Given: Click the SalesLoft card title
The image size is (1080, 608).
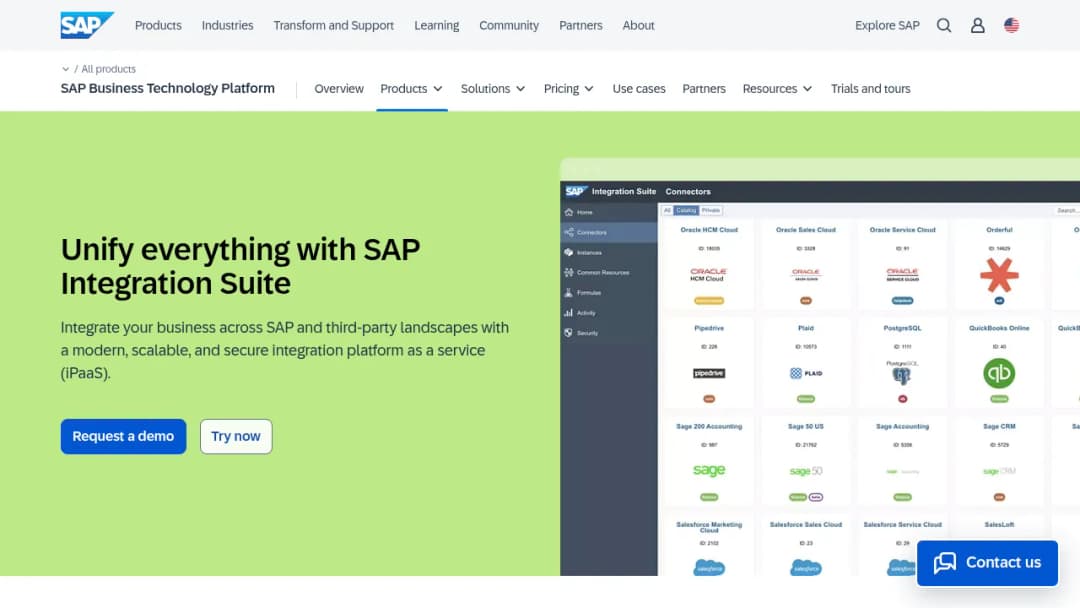Looking at the screenshot, I should point(999,524).
